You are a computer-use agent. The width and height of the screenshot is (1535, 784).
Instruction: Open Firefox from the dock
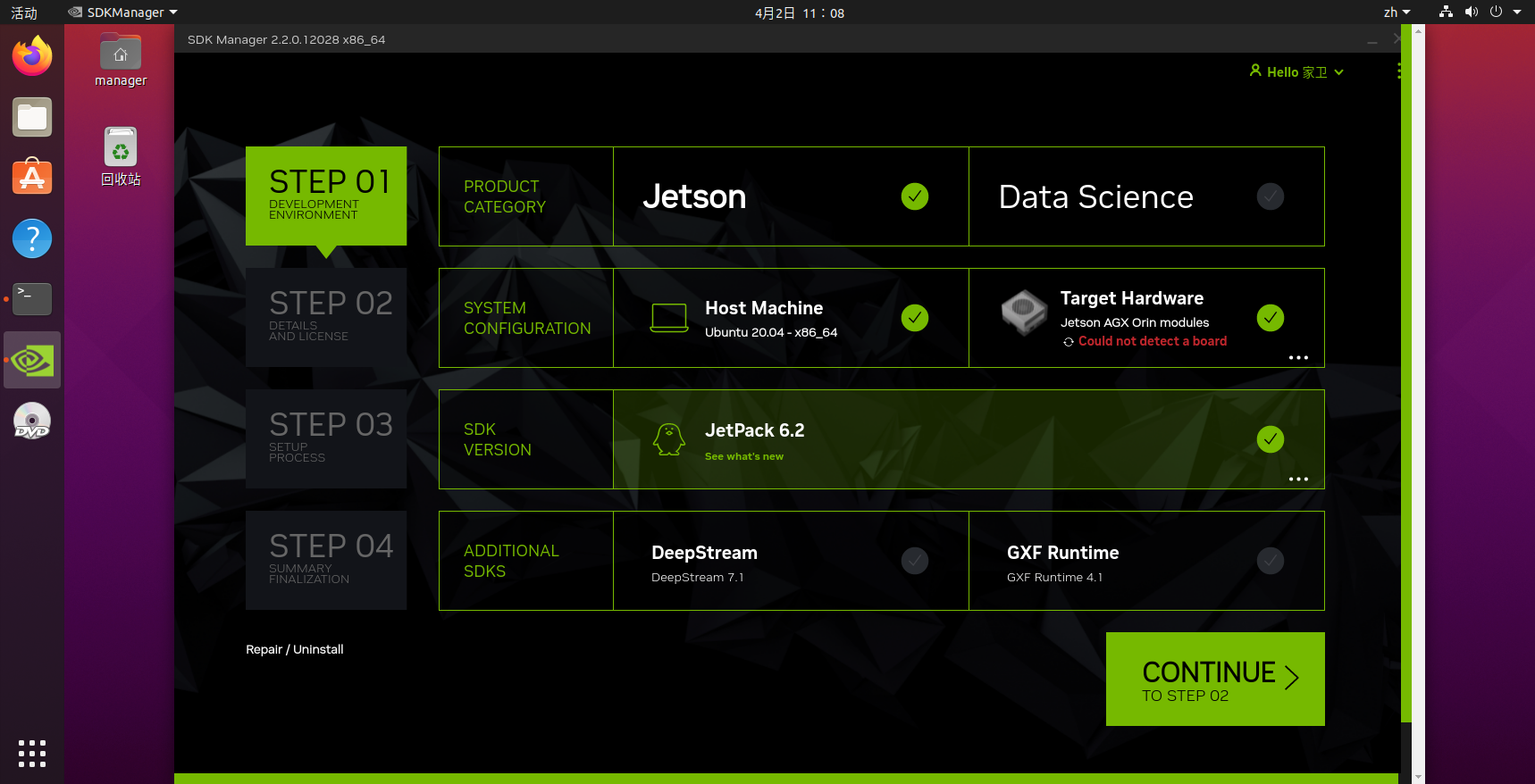click(32, 56)
